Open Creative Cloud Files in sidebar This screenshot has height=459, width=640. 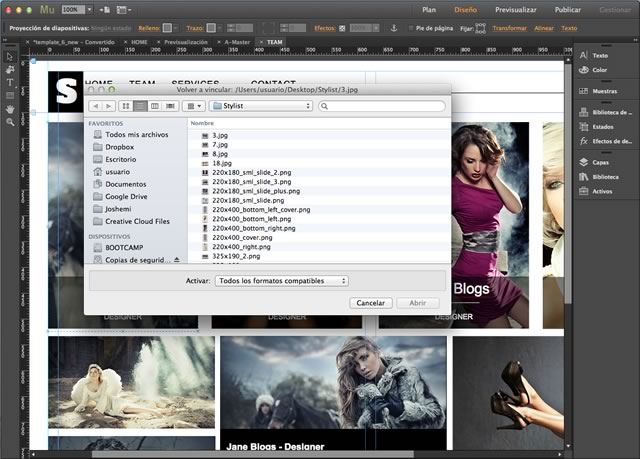(x=131, y=222)
